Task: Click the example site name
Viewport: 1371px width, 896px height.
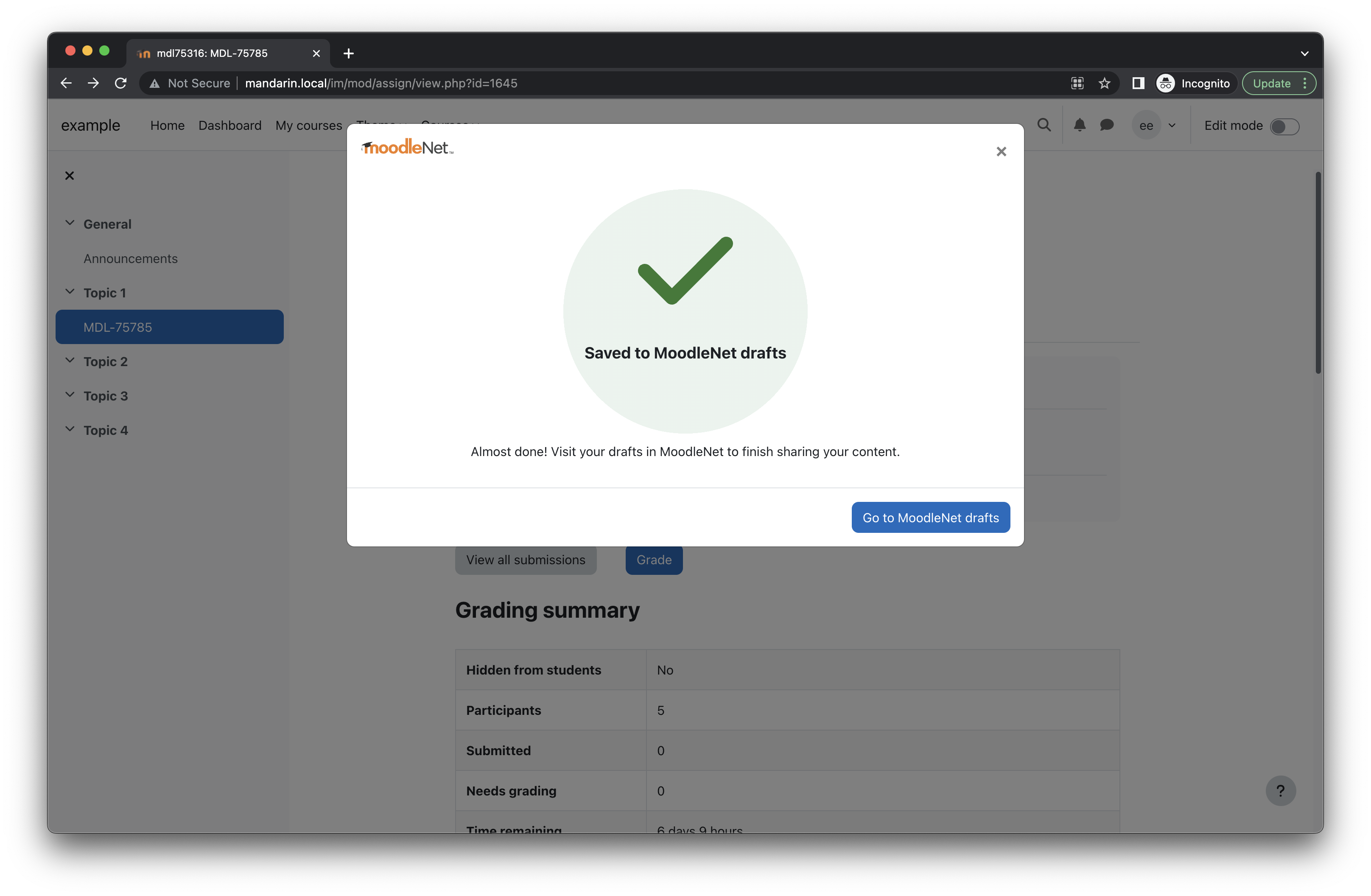Action: (x=90, y=126)
